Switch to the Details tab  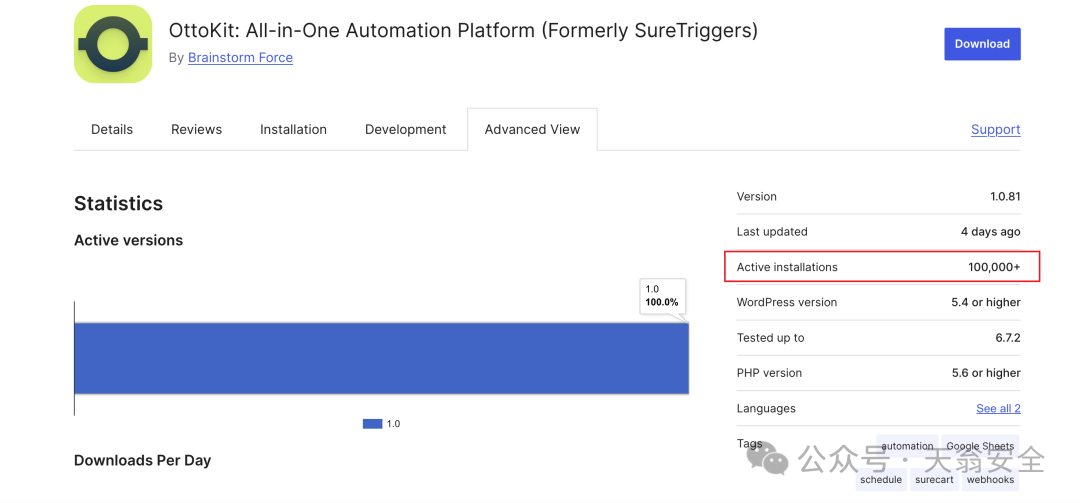coord(112,130)
